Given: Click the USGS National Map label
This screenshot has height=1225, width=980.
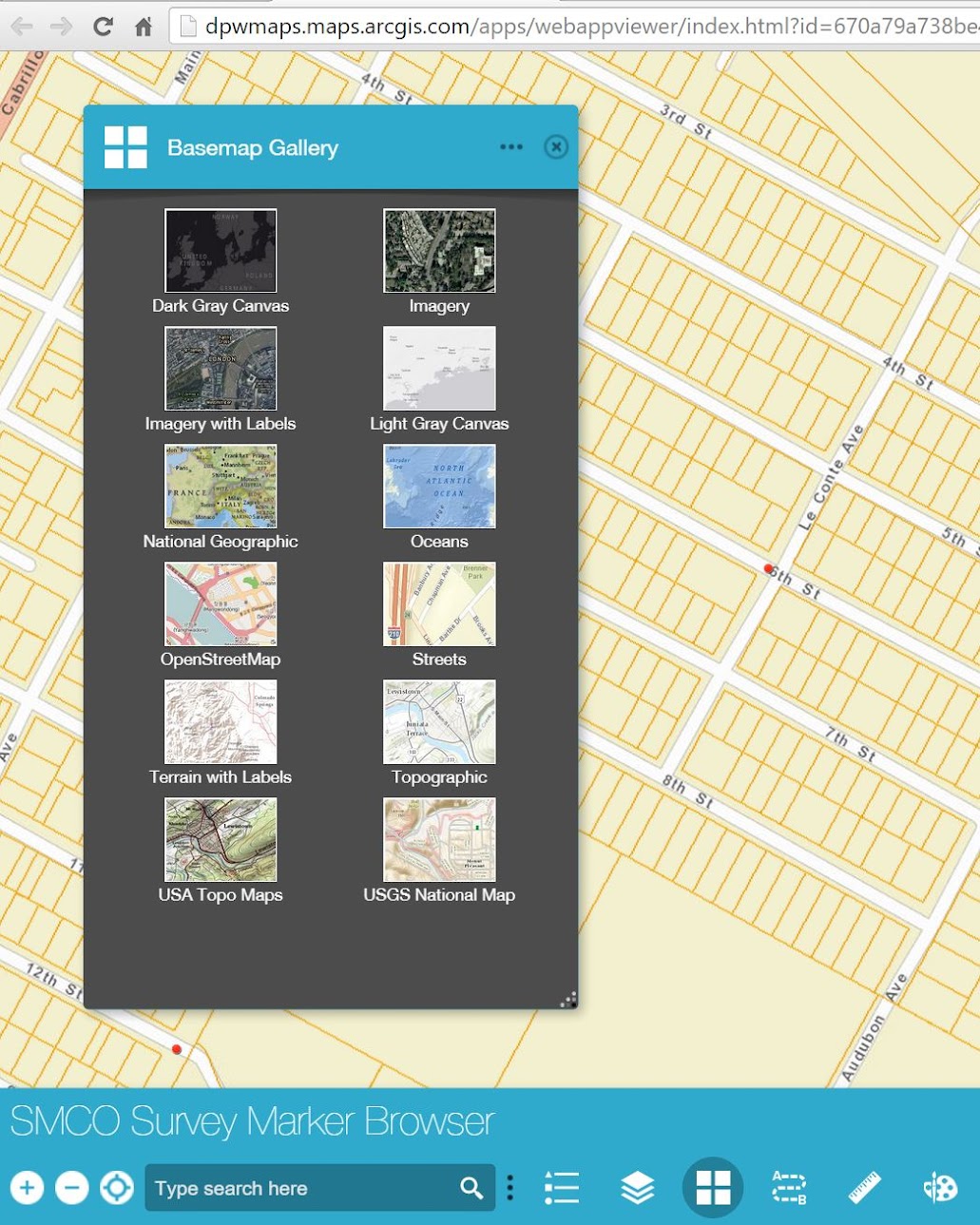Looking at the screenshot, I should coord(439,895).
